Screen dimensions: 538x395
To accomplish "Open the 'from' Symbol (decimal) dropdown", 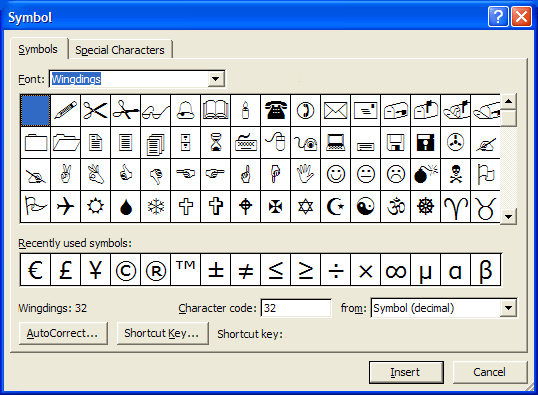I will pyautogui.click(x=508, y=308).
